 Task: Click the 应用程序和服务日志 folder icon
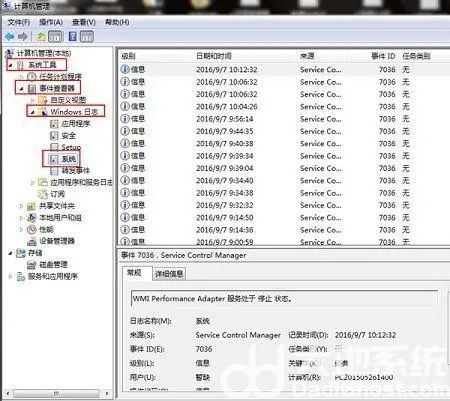coord(42,182)
